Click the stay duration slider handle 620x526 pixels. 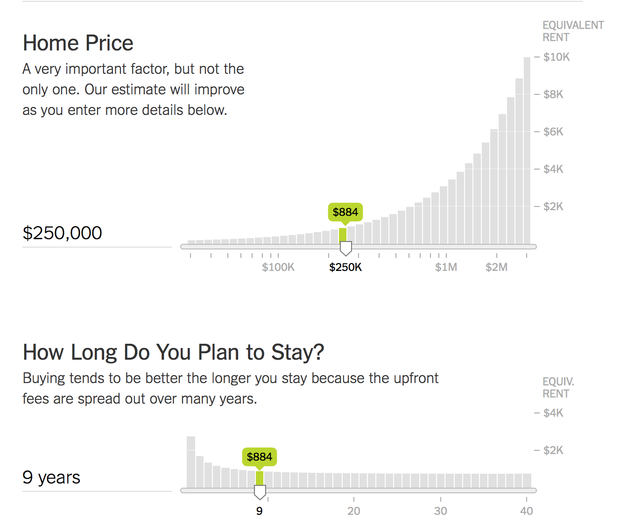260,491
